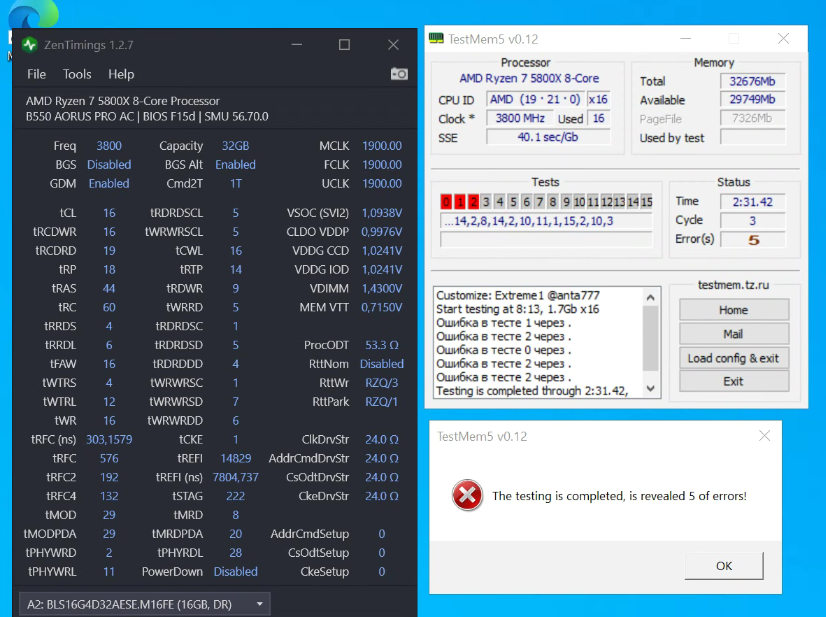Viewport: 826px width, 617px height.
Task: Close the TestMem5 error dialog
Action: point(764,436)
